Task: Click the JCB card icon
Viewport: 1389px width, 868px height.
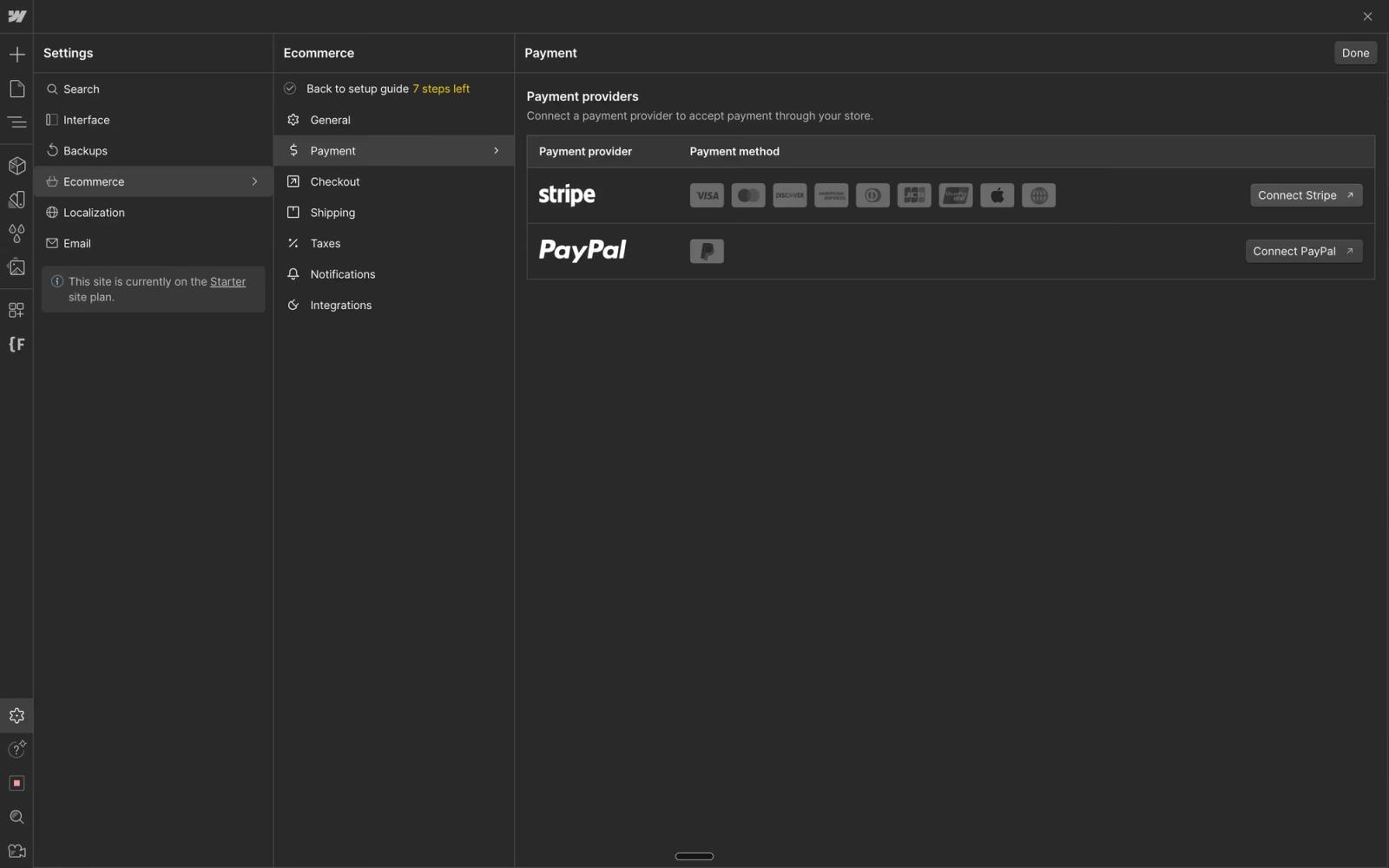Action: pos(914,195)
